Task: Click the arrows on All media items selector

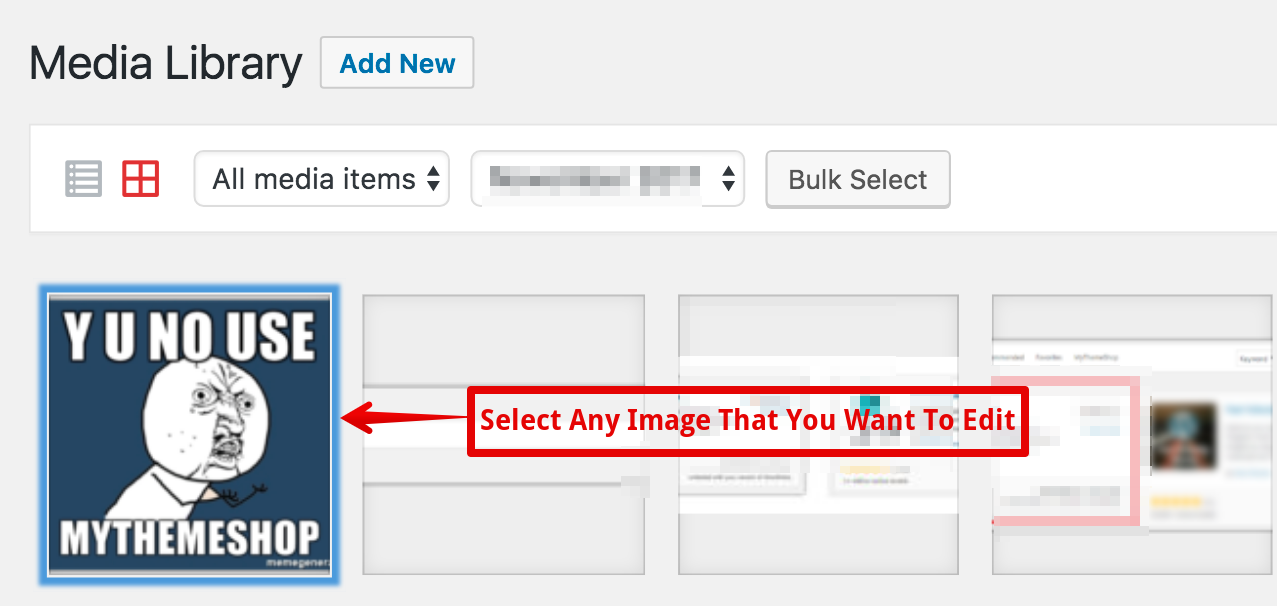Action: tap(433, 180)
